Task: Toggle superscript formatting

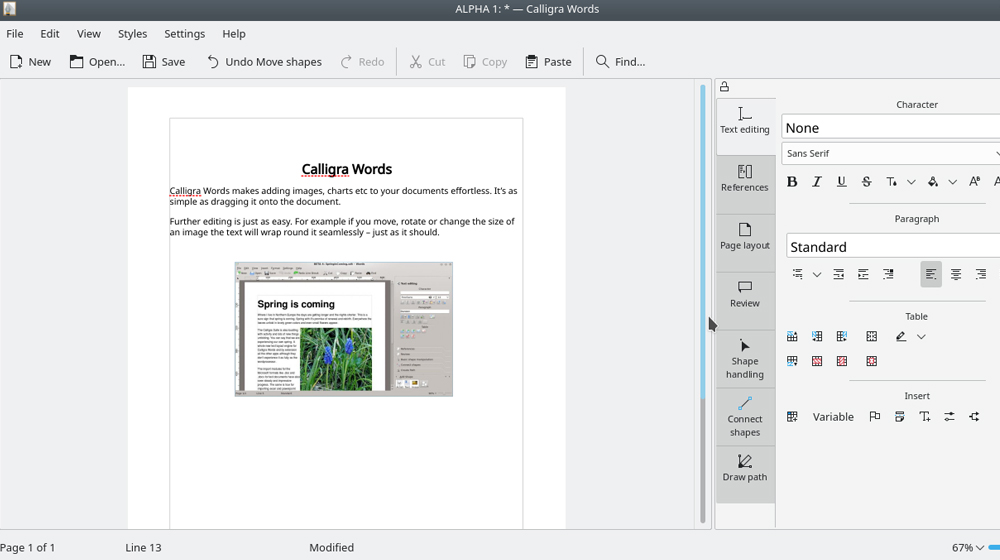Action: (974, 182)
